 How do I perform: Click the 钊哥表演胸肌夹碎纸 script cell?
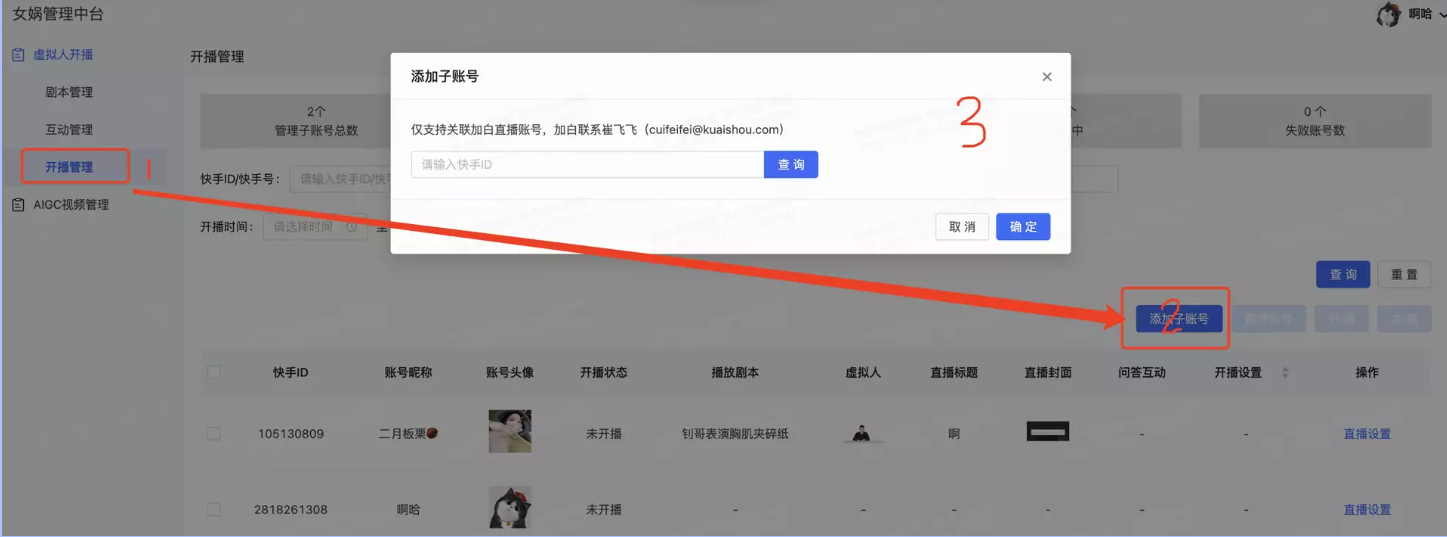(735, 434)
